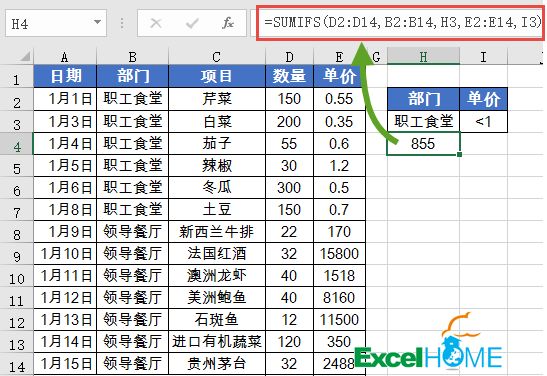Select price cell 1518
The image size is (547, 376).
[339, 276]
